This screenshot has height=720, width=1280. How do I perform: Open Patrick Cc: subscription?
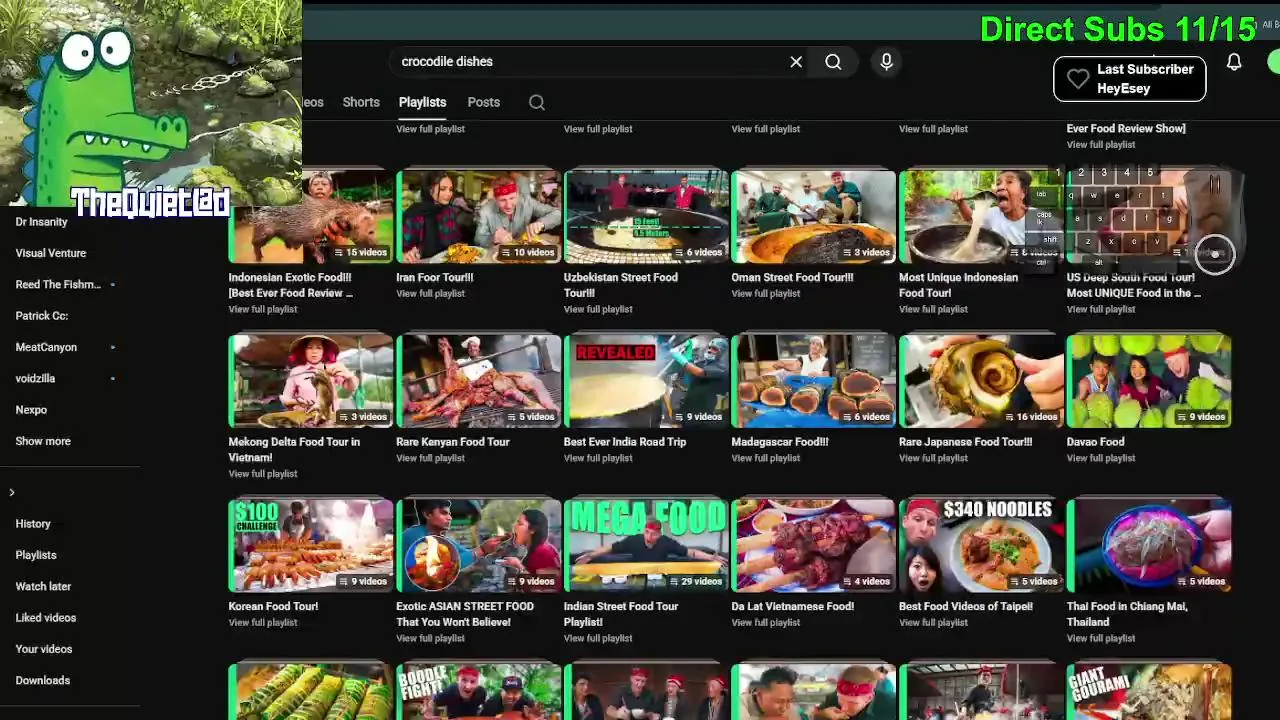[42, 315]
